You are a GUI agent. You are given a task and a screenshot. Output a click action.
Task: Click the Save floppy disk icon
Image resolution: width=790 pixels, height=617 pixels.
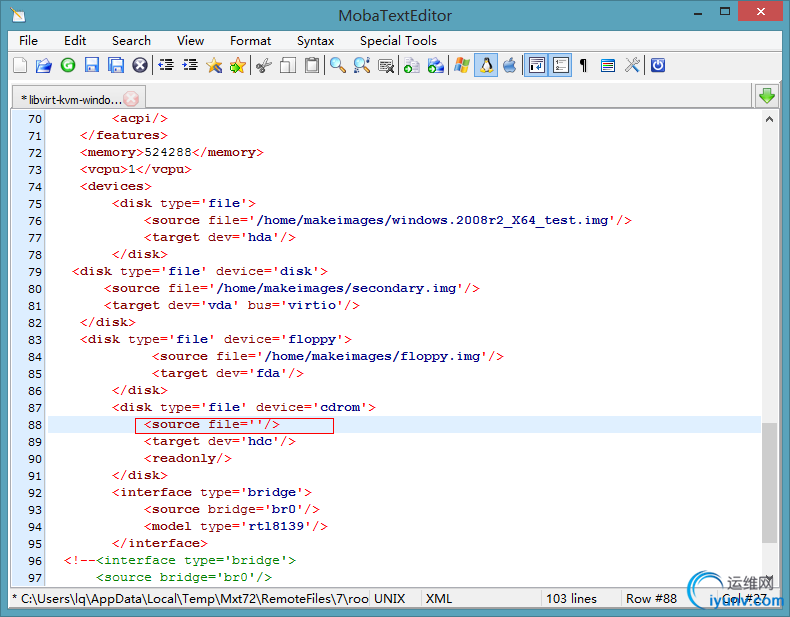tap(92, 66)
